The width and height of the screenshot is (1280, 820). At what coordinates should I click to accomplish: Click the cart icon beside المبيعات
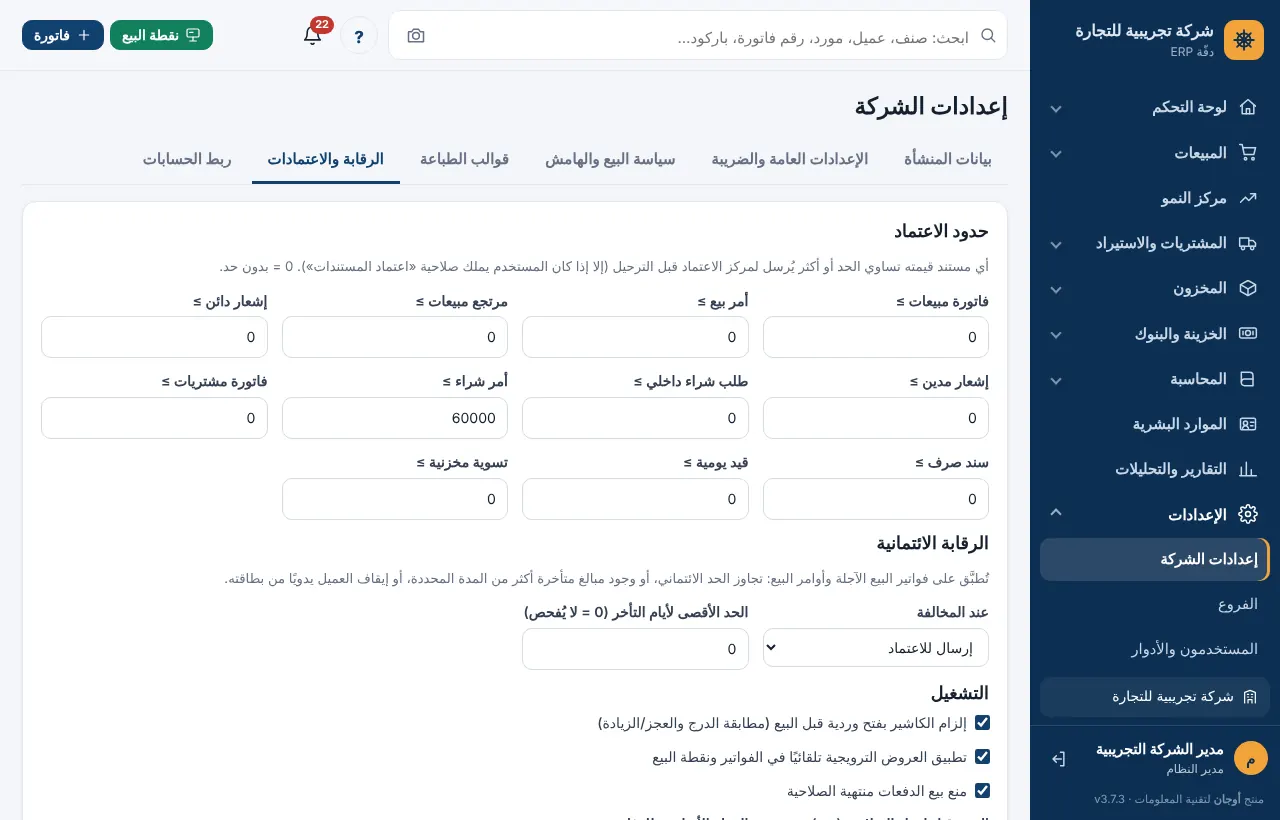click(x=1247, y=153)
